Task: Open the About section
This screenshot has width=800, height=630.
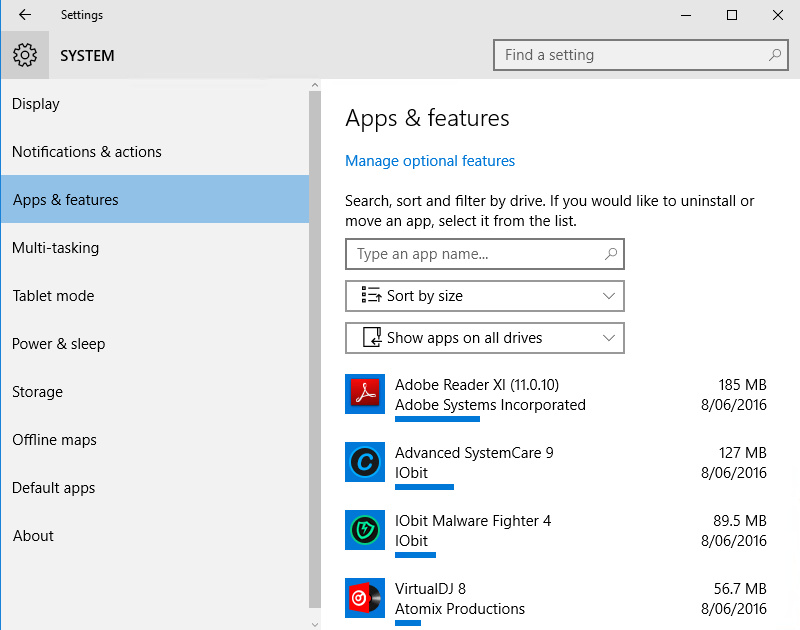Action: click(155, 535)
